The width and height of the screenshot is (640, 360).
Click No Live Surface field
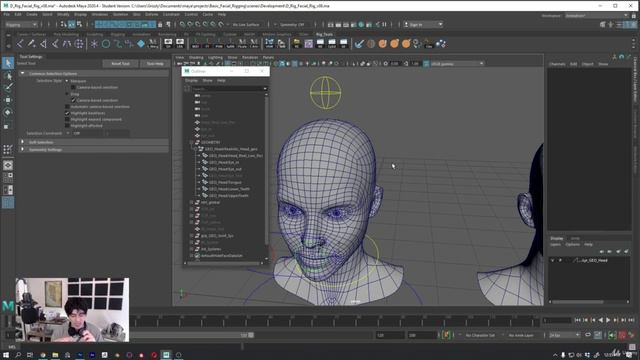tap(247, 24)
